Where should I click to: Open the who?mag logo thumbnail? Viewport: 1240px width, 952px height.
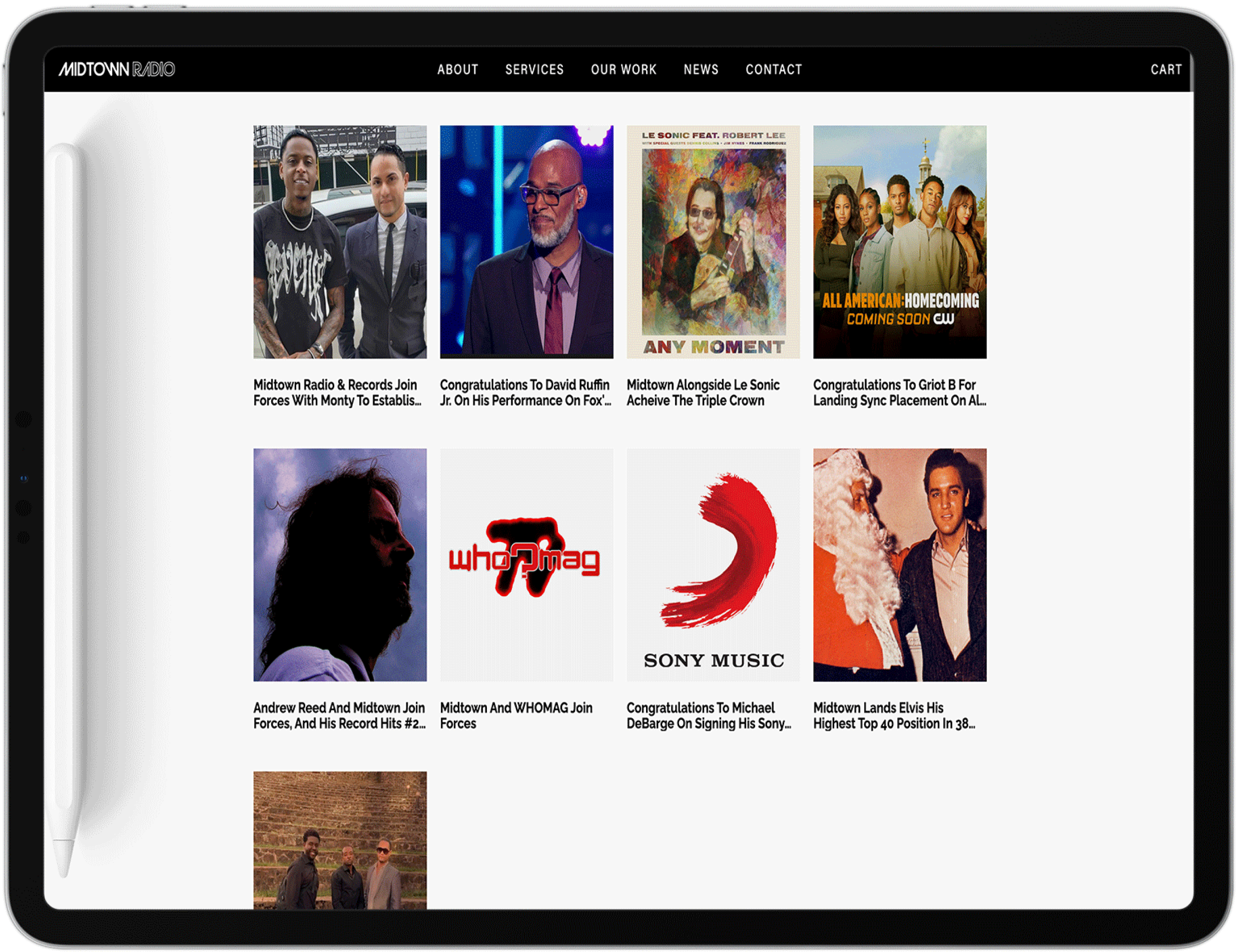coord(526,565)
